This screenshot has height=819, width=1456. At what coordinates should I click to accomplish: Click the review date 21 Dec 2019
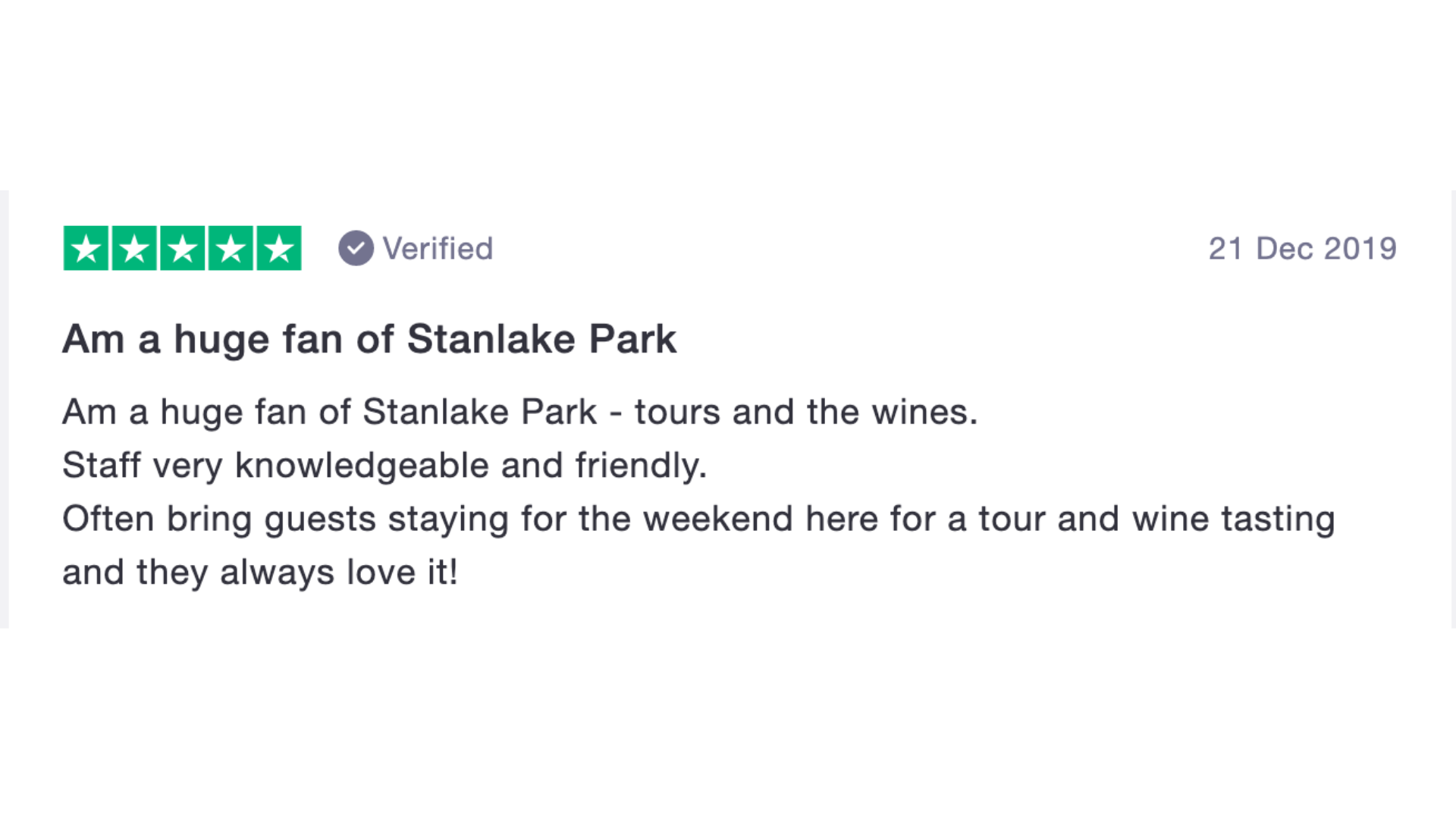coord(1302,249)
